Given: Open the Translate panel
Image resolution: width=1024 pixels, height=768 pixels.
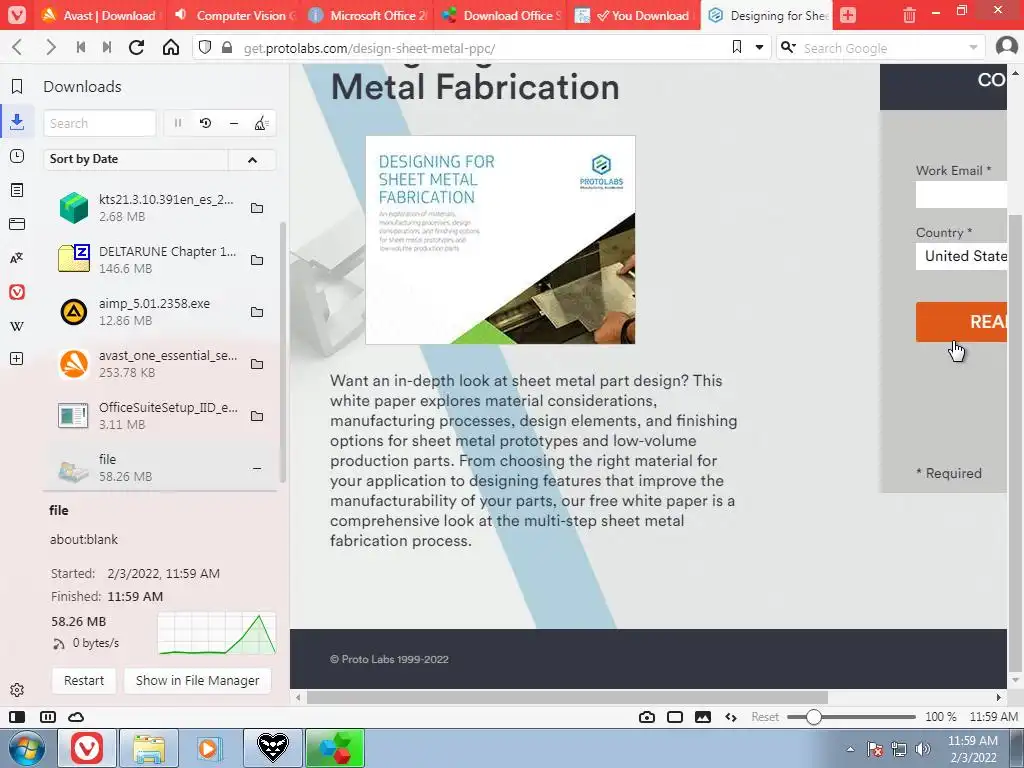Looking at the screenshot, I should pos(17,258).
